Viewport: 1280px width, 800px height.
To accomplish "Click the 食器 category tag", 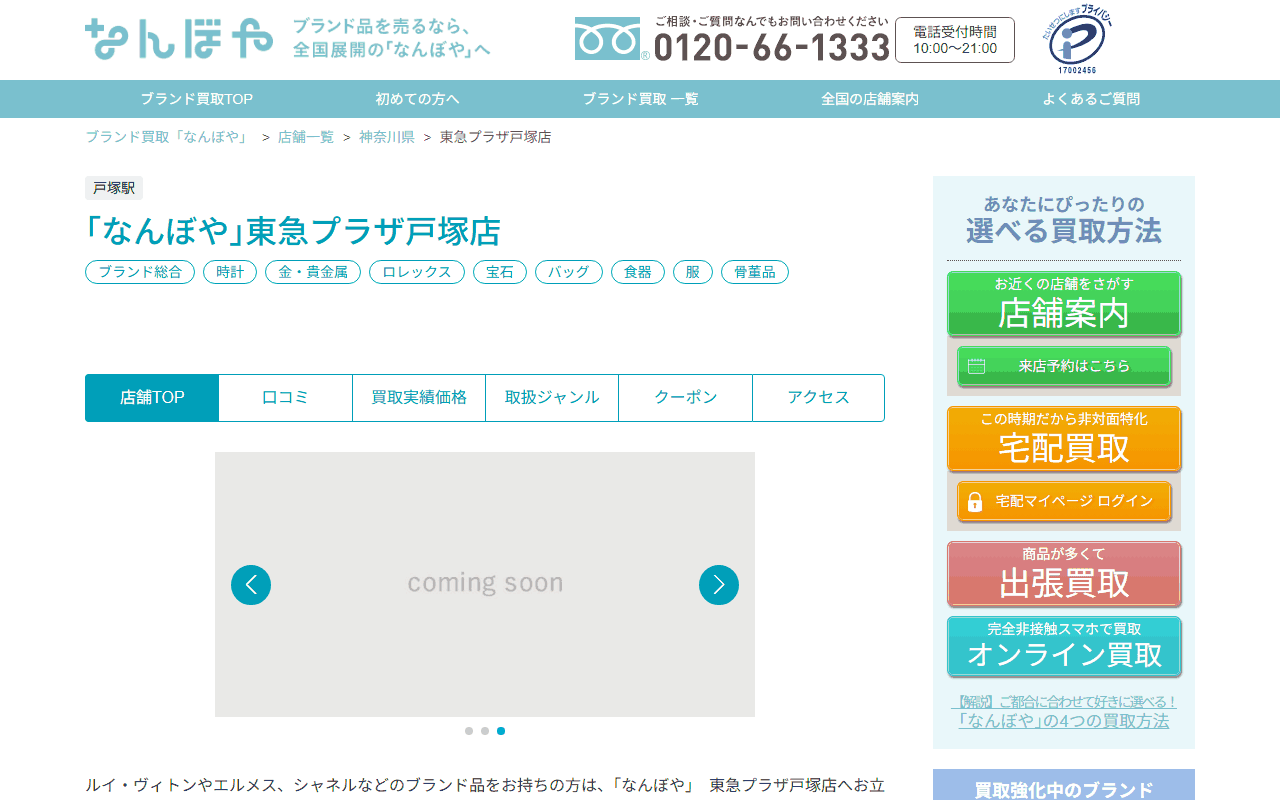I will [x=638, y=272].
